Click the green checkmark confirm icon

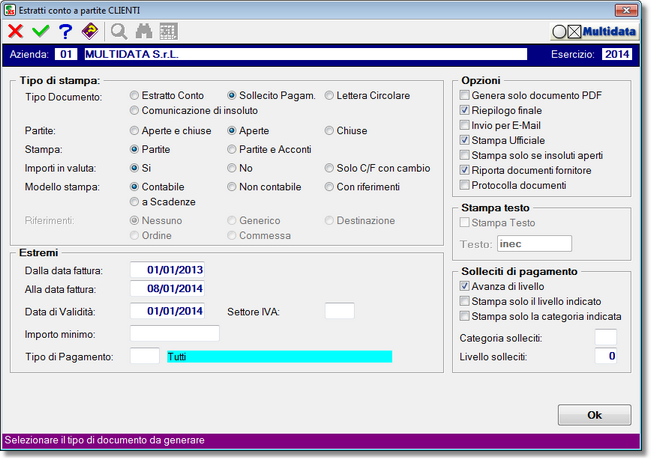click(x=40, y=31)
